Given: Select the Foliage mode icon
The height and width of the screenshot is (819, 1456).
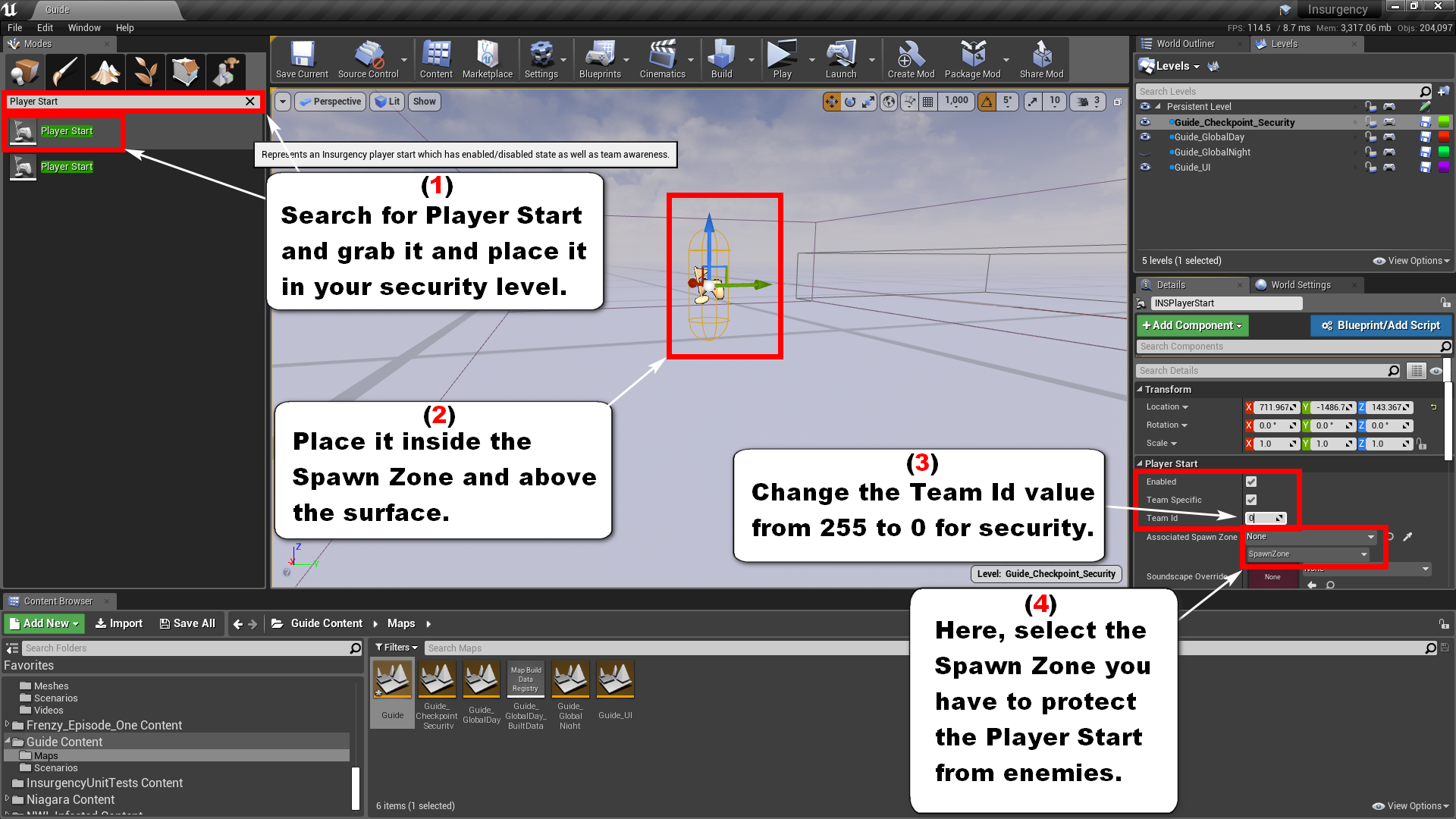Looking at the screenshot, I should pos(145,73).
